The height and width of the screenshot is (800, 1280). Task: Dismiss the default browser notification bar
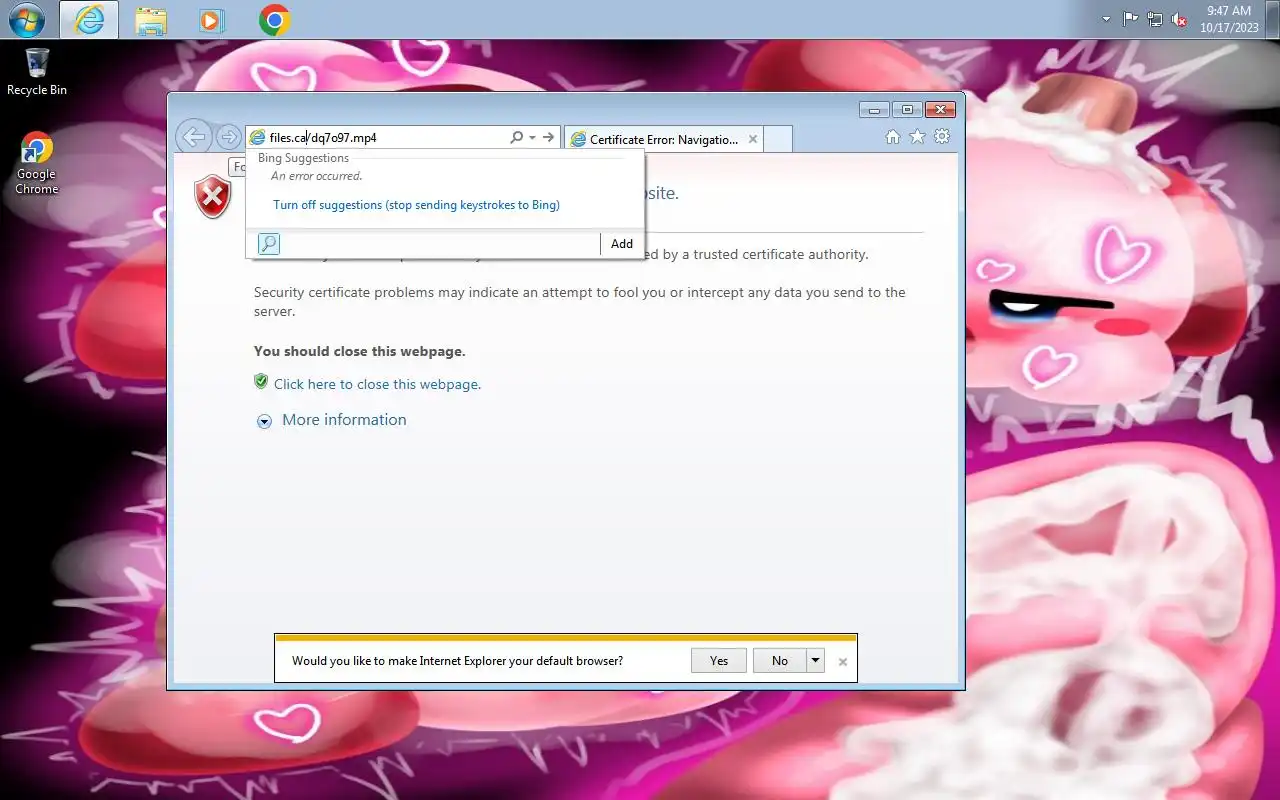coord(843,662)
